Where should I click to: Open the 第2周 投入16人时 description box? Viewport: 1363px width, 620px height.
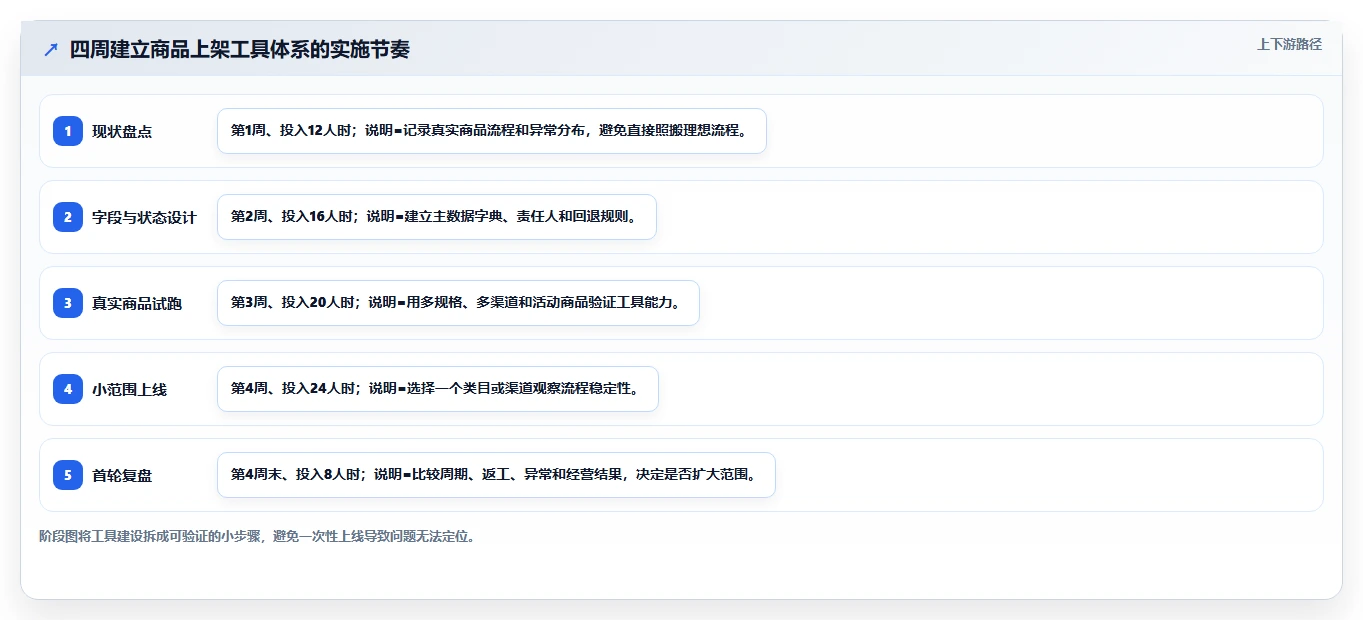(437, 217)
